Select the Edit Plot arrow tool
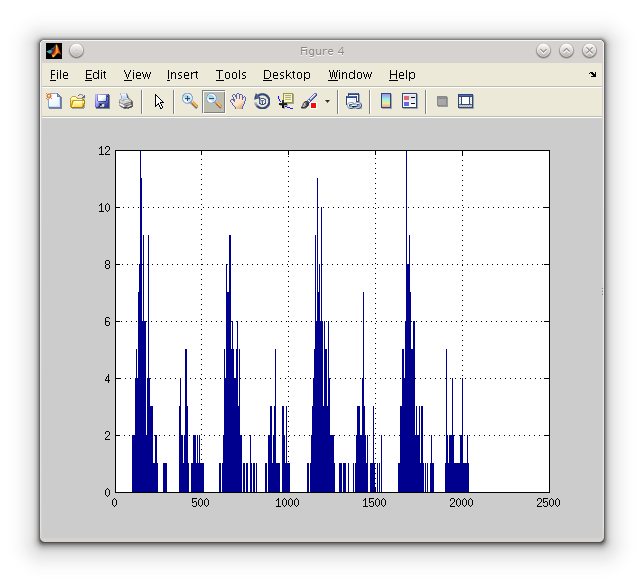The image size is (644, 582). coord(158,101)
